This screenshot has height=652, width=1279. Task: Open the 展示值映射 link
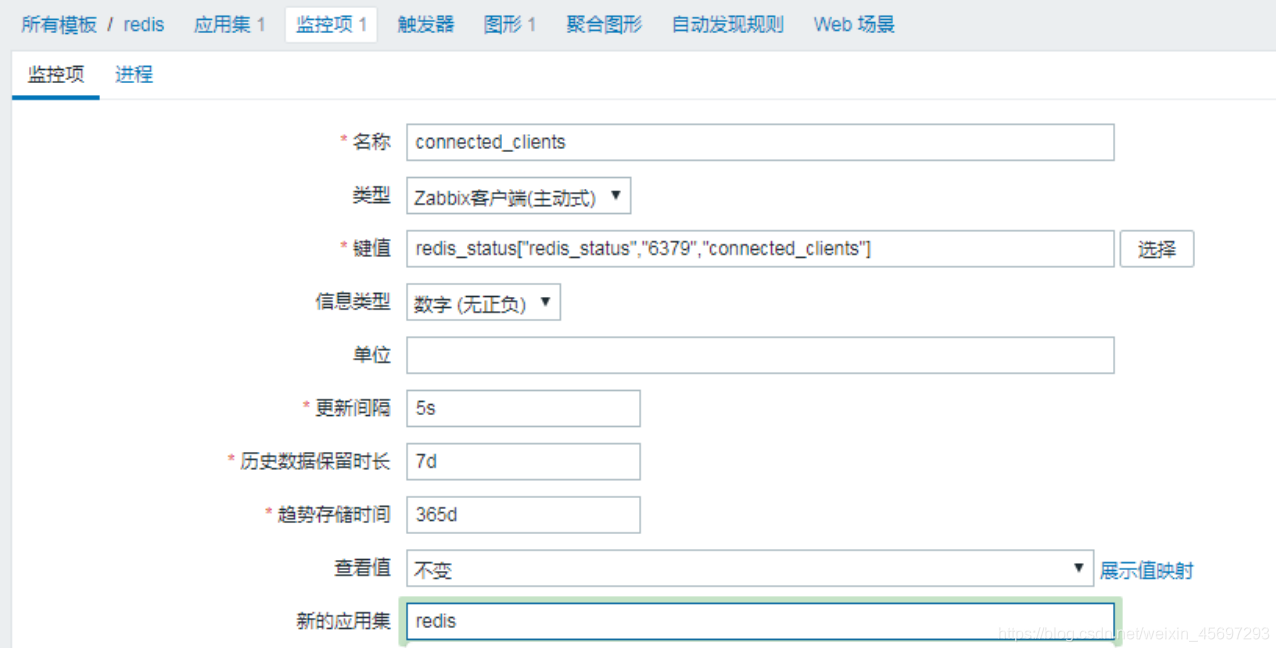(x=1146, y=570)
